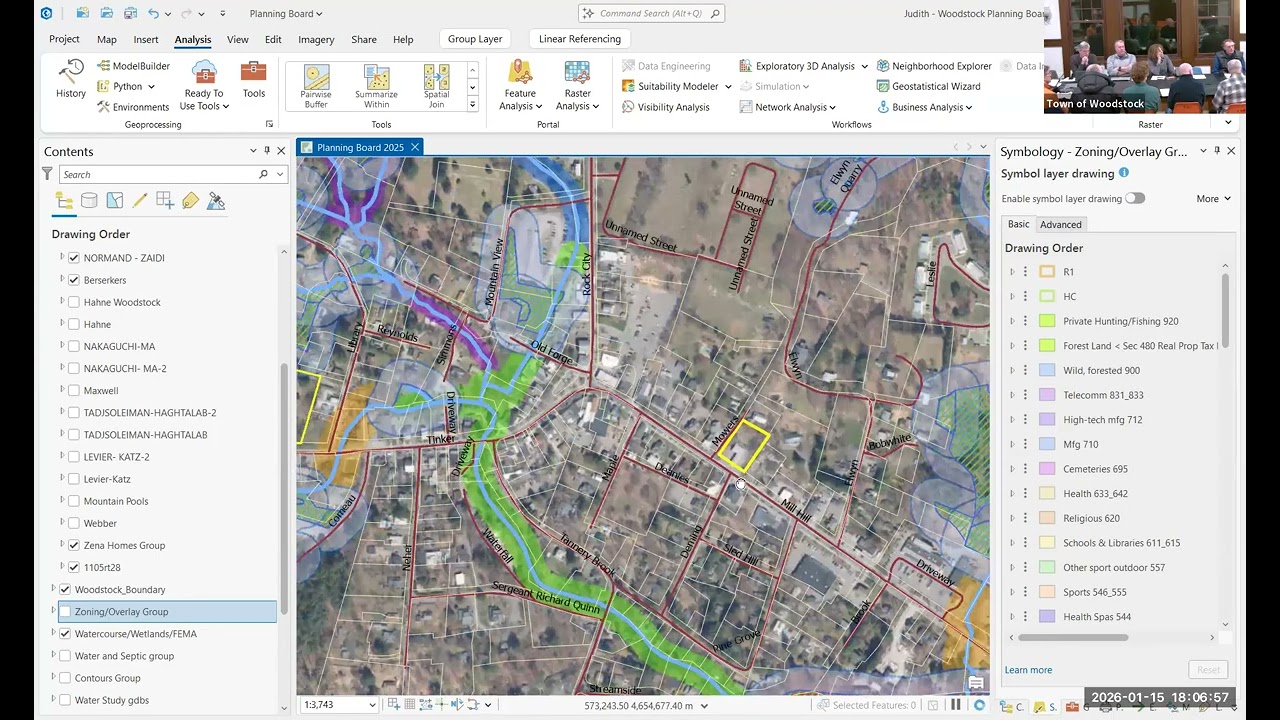Screen dimensions: 1280x720
Task: Uncheck the NORMAND - ZAIDI layer
Action: 74,258
